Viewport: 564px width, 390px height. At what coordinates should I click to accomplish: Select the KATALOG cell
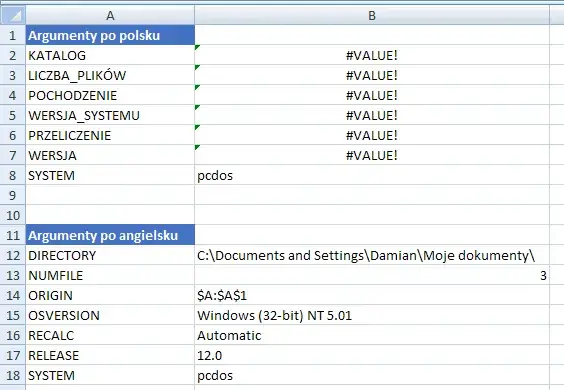110,55
